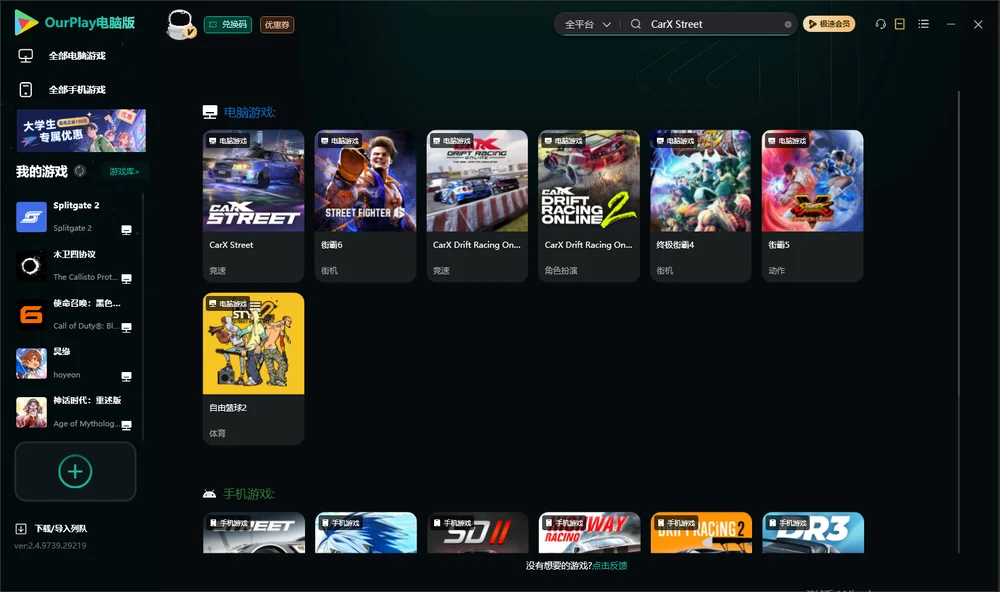Open the hoyeon game icon
1000x592 pixels.
pos(31,364)
